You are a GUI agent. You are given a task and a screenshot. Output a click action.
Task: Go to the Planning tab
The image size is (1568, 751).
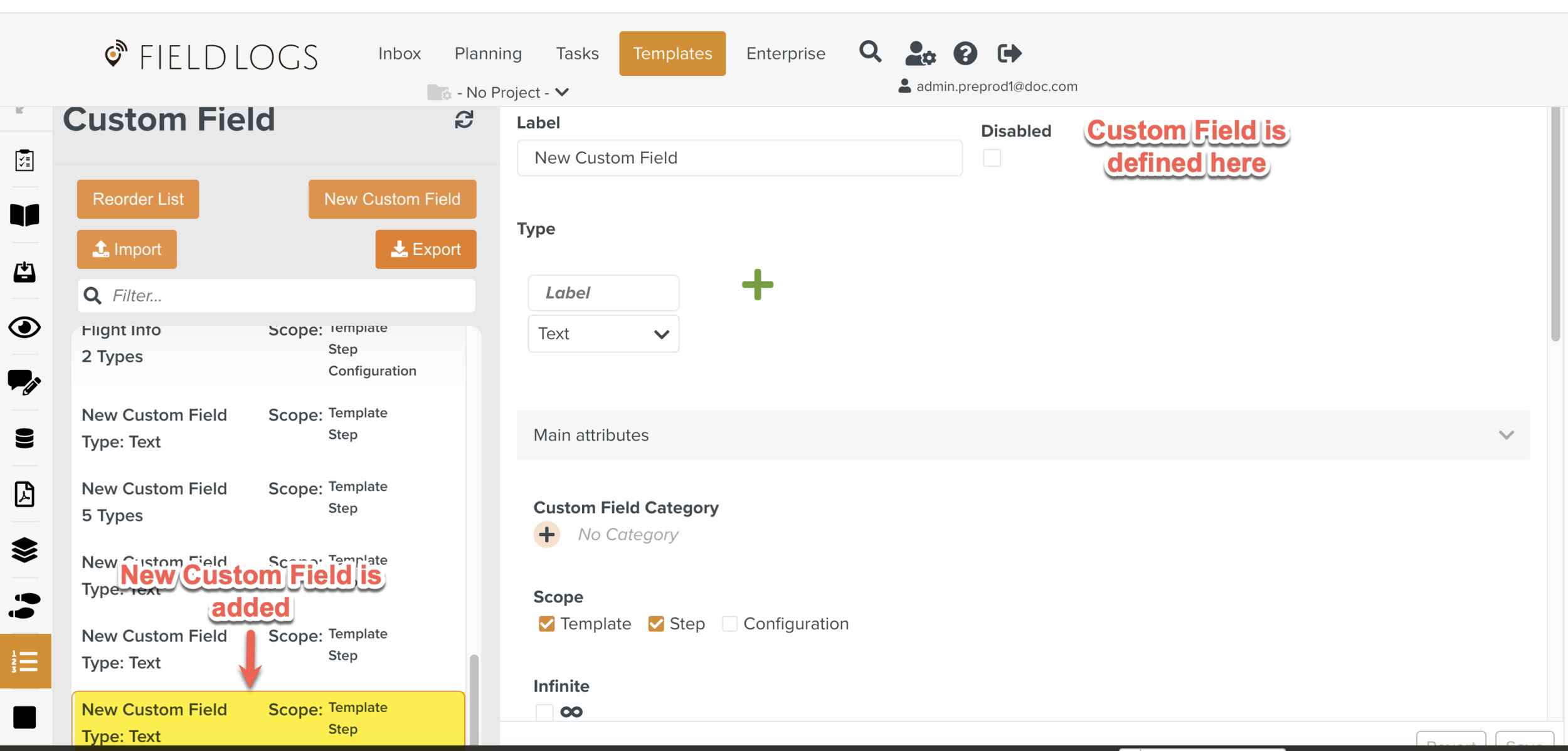[x=487, y=53]
